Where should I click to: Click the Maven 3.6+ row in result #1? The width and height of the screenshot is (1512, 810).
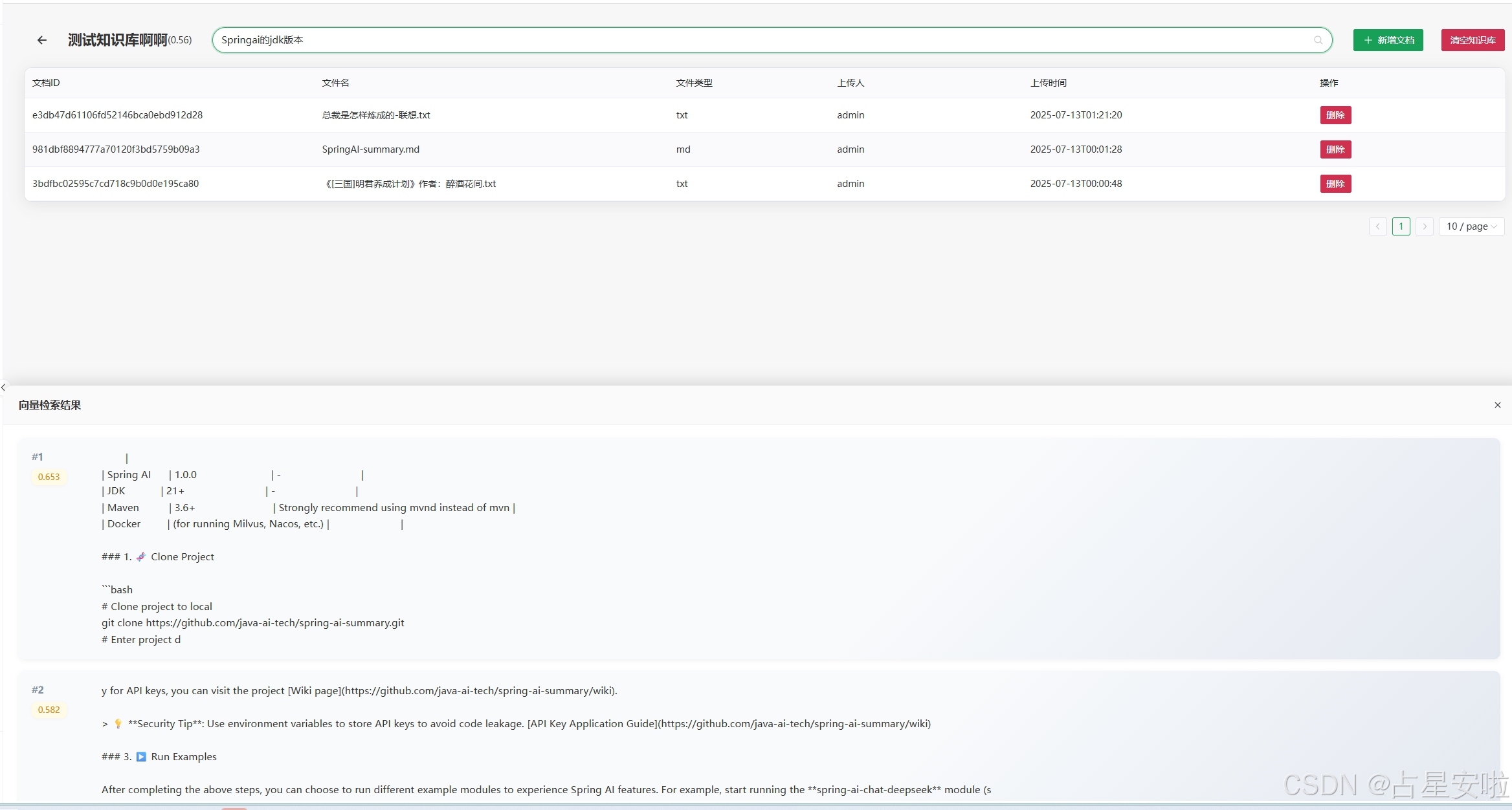(309, 507)
